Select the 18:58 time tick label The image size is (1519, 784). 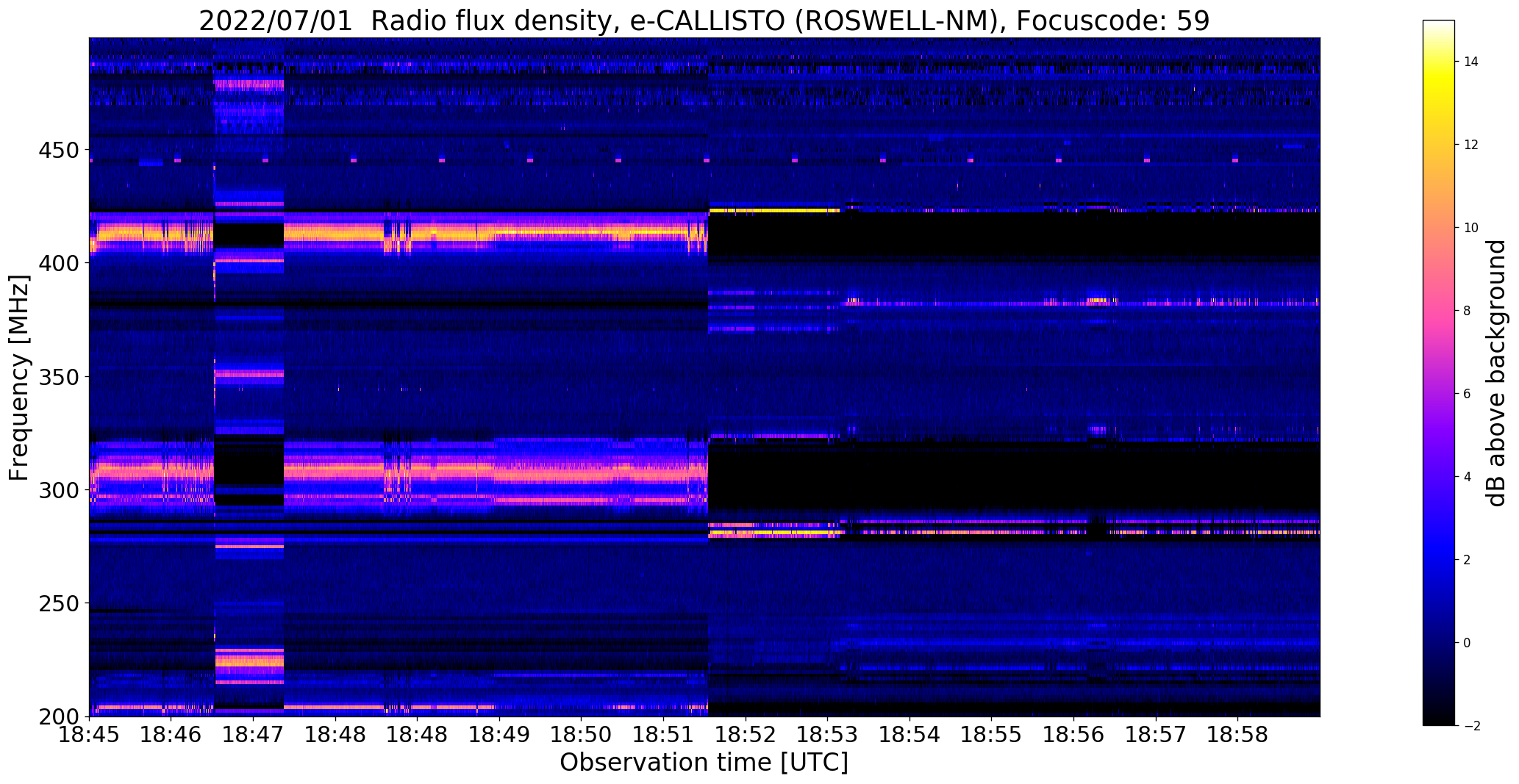point(1237,734)
